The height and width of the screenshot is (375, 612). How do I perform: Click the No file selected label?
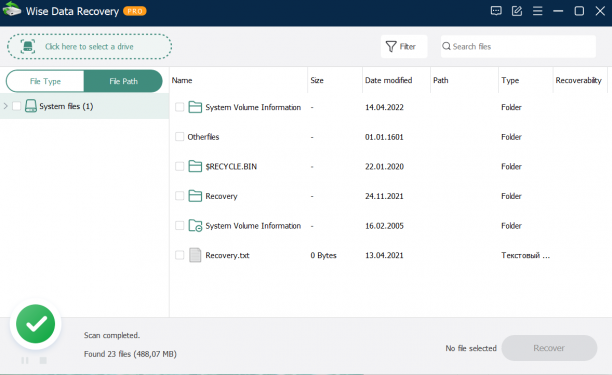point(471,348)
